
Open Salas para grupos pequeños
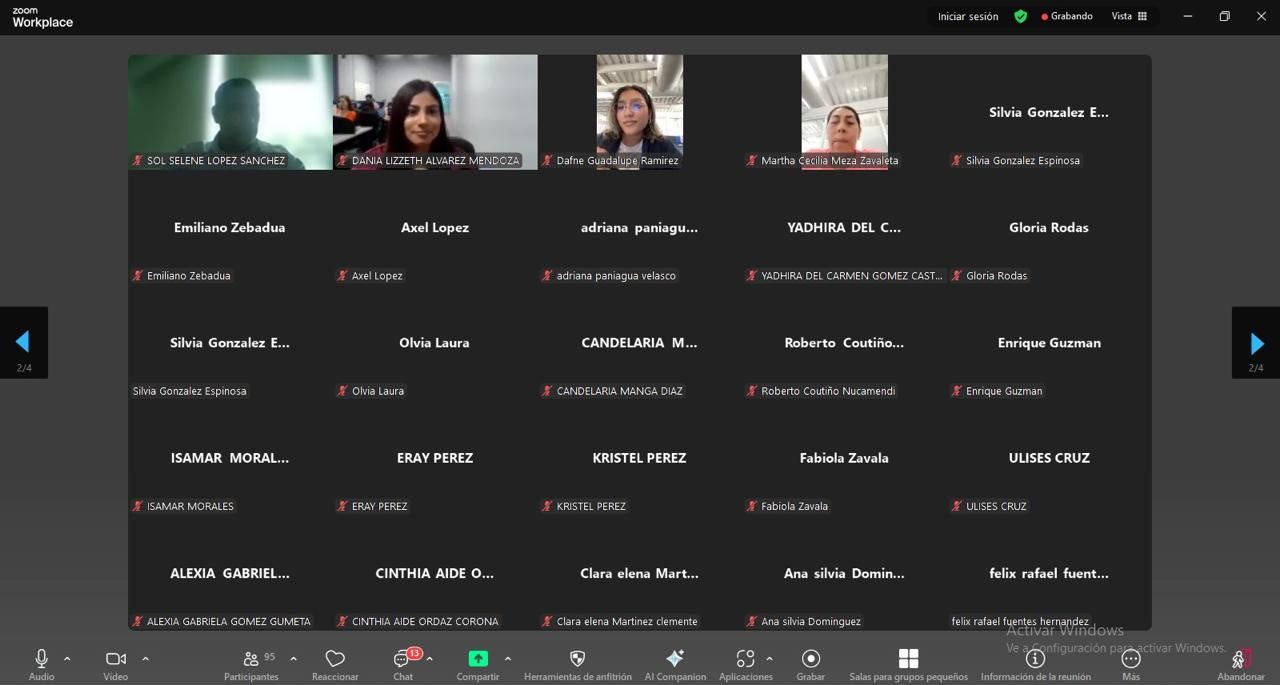[x=908, y=659]
